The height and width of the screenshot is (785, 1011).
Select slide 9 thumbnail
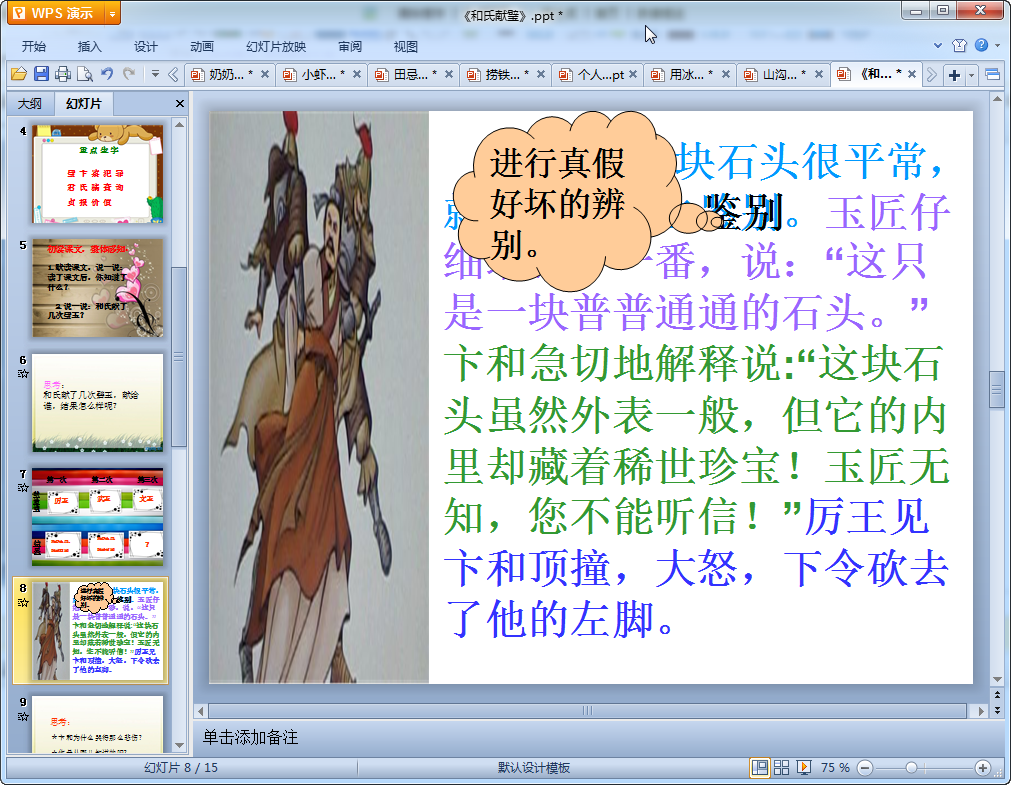[97, 723]
